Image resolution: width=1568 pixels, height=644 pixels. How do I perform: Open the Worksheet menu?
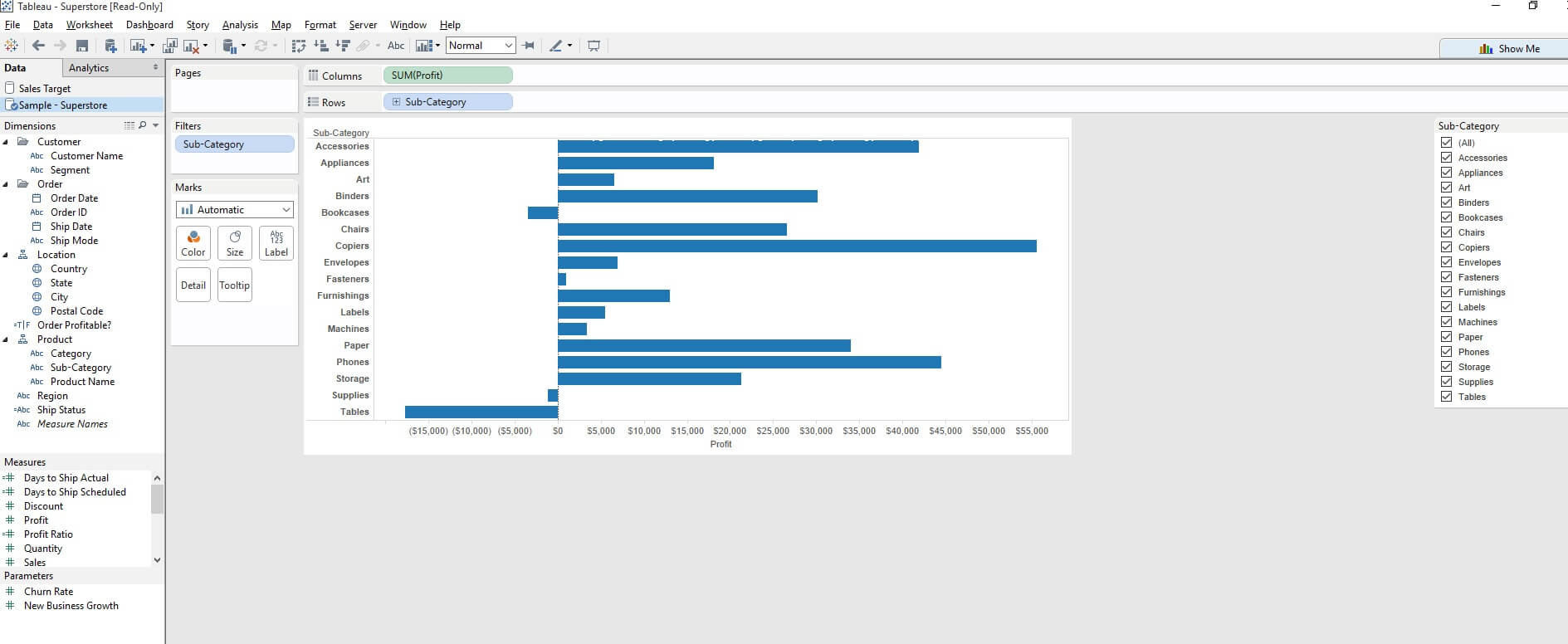click(90, 25)
